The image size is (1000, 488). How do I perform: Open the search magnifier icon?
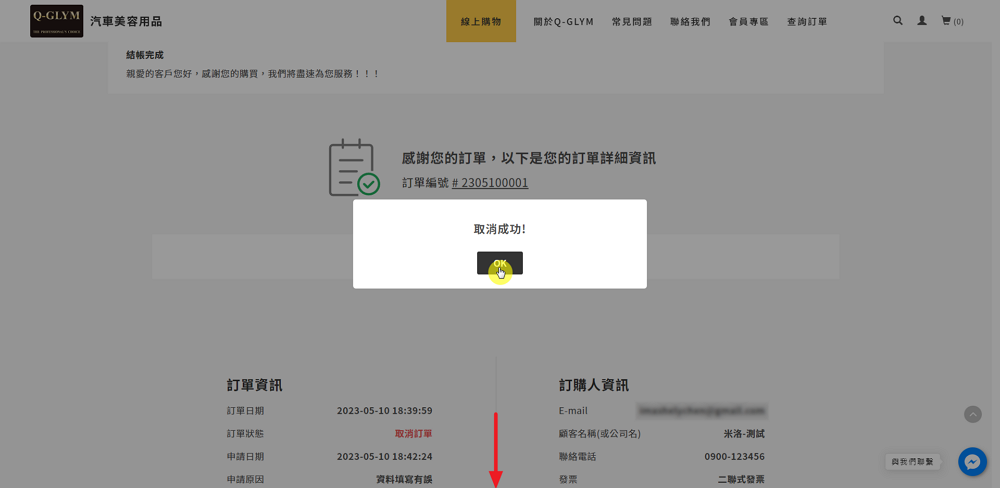(x=897, y=20)
